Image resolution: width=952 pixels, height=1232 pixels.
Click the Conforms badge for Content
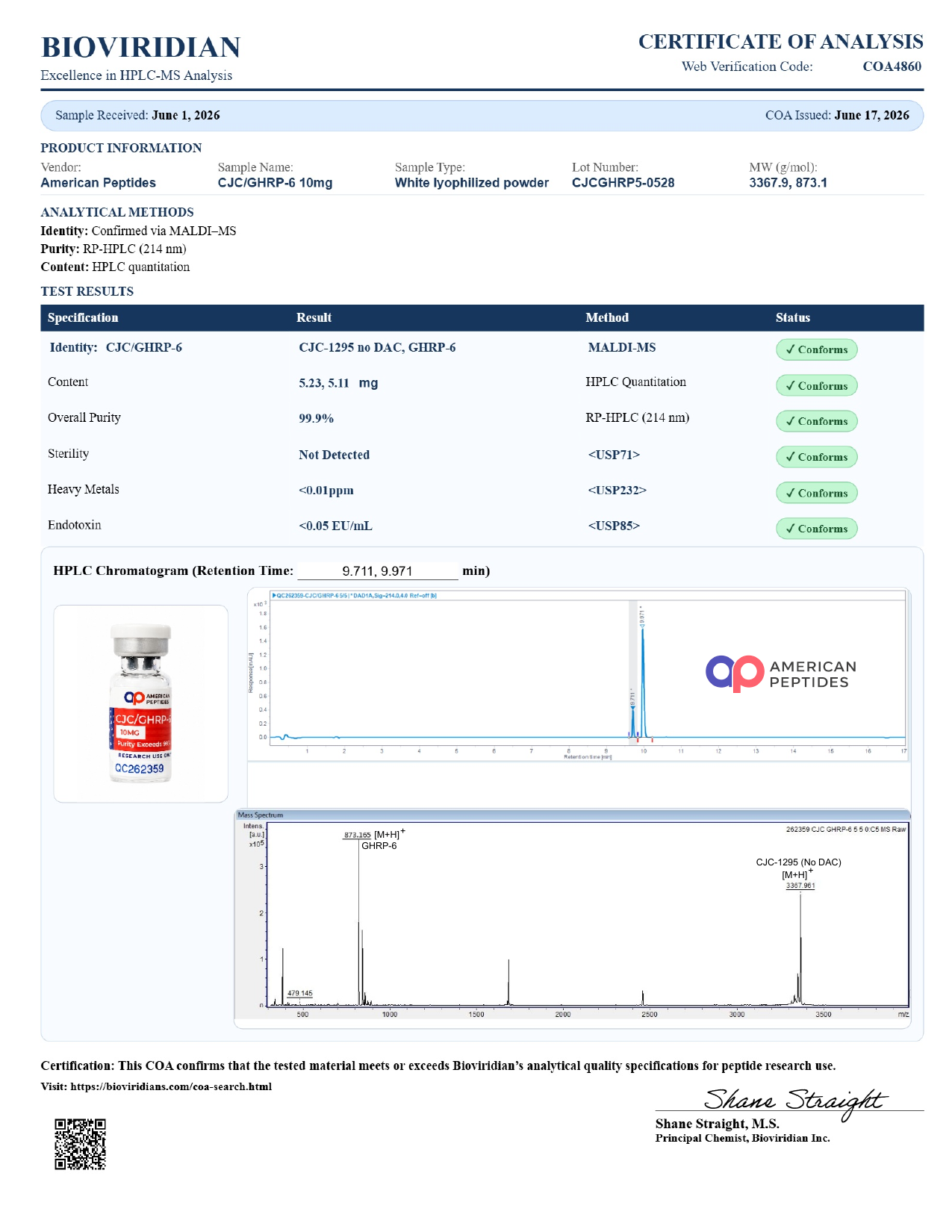click(x=817, y=386)
